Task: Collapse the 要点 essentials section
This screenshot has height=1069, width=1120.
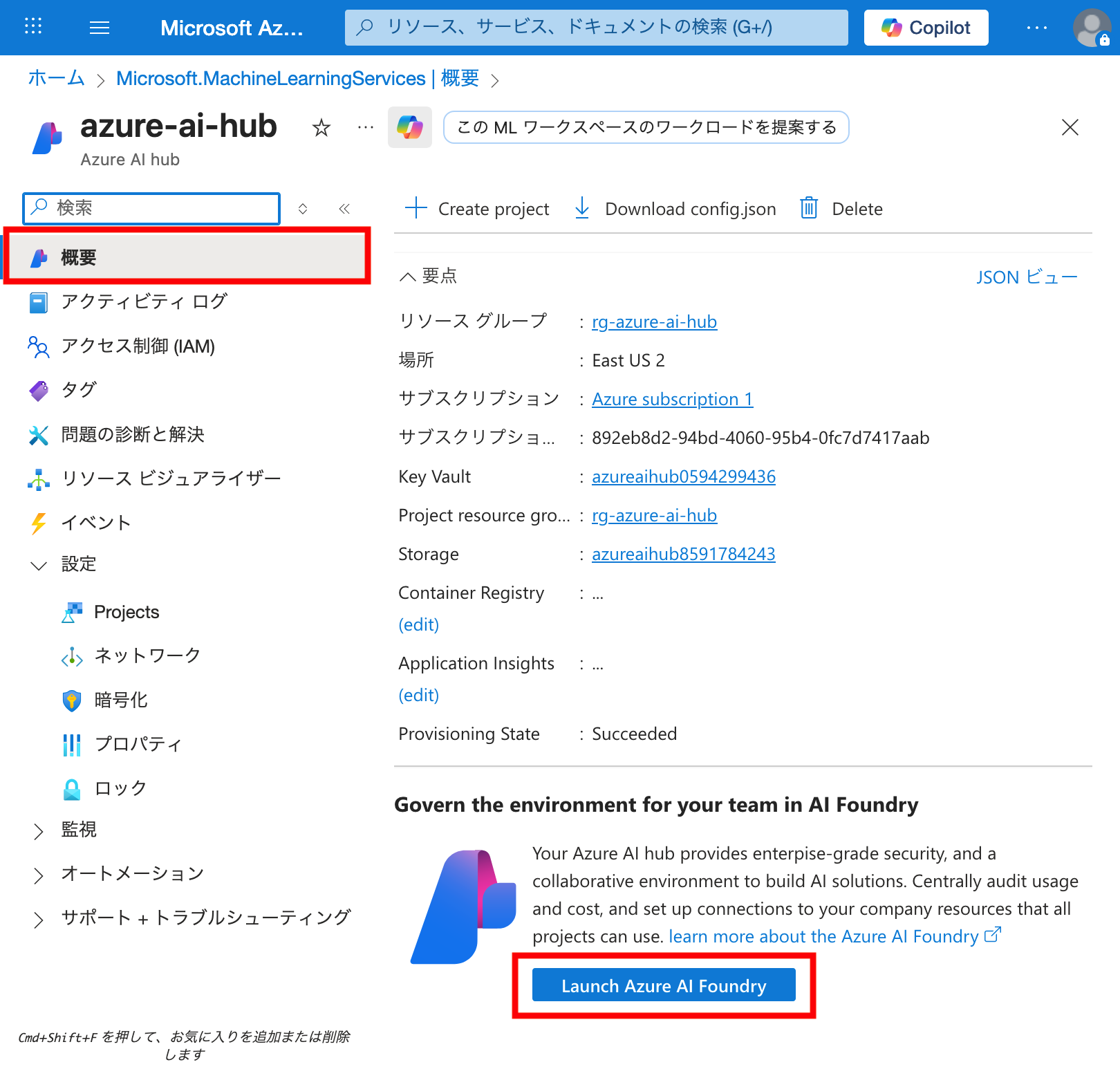Action: tap(428, 276)
